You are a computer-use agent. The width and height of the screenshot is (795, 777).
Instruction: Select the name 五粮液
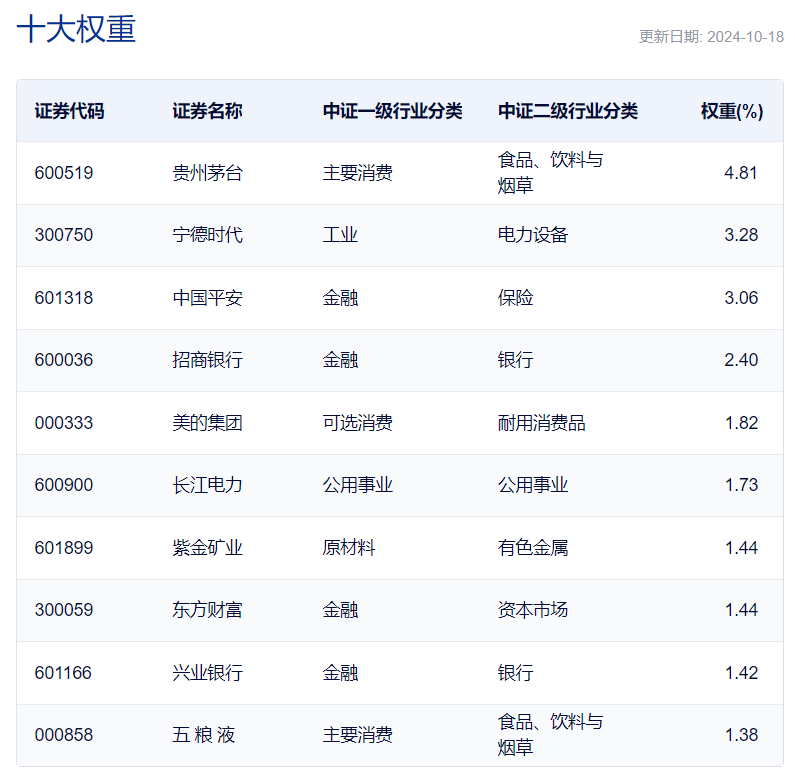[x=204, y=734]
